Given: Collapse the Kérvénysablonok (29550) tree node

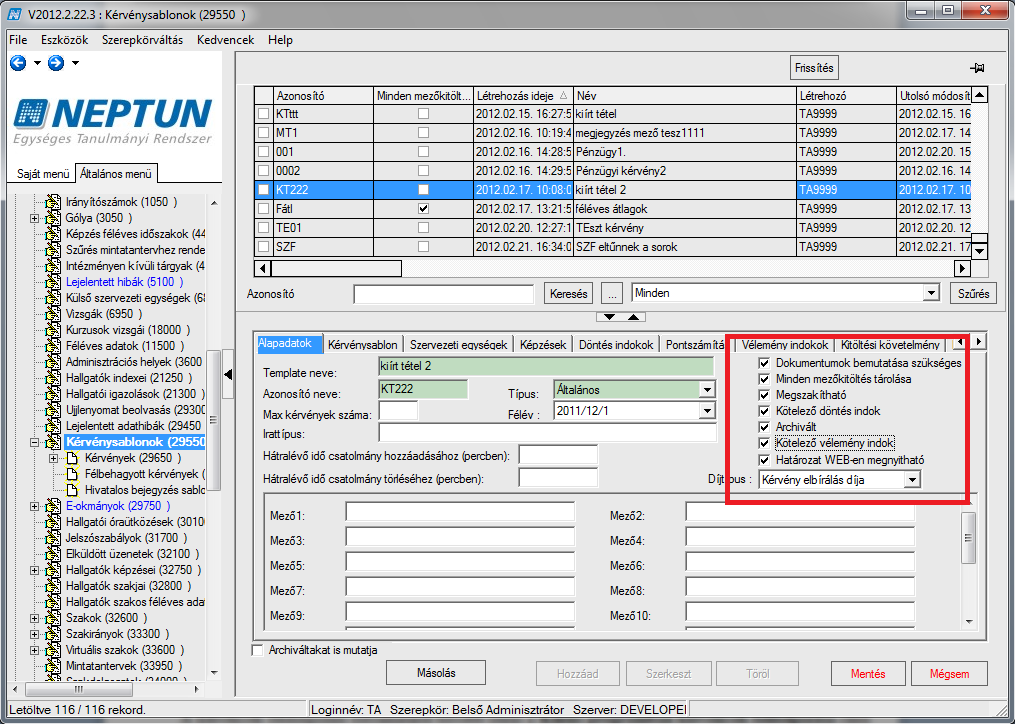Looking at the screenshot, I should click(34, 442).
